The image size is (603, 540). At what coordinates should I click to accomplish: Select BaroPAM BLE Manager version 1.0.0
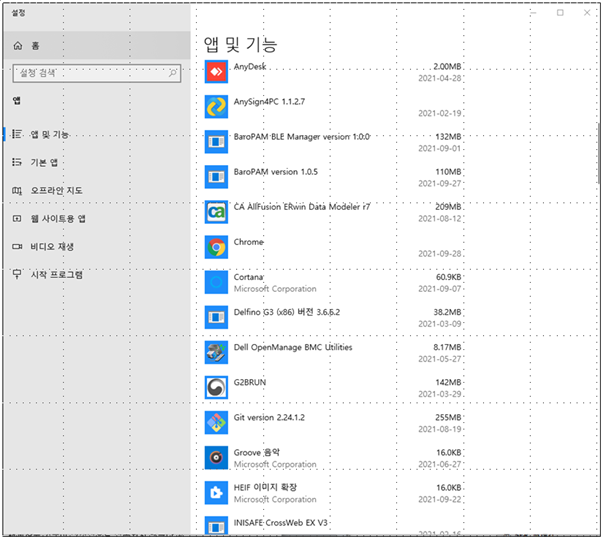pyautogui.click(x=302, y=137)
